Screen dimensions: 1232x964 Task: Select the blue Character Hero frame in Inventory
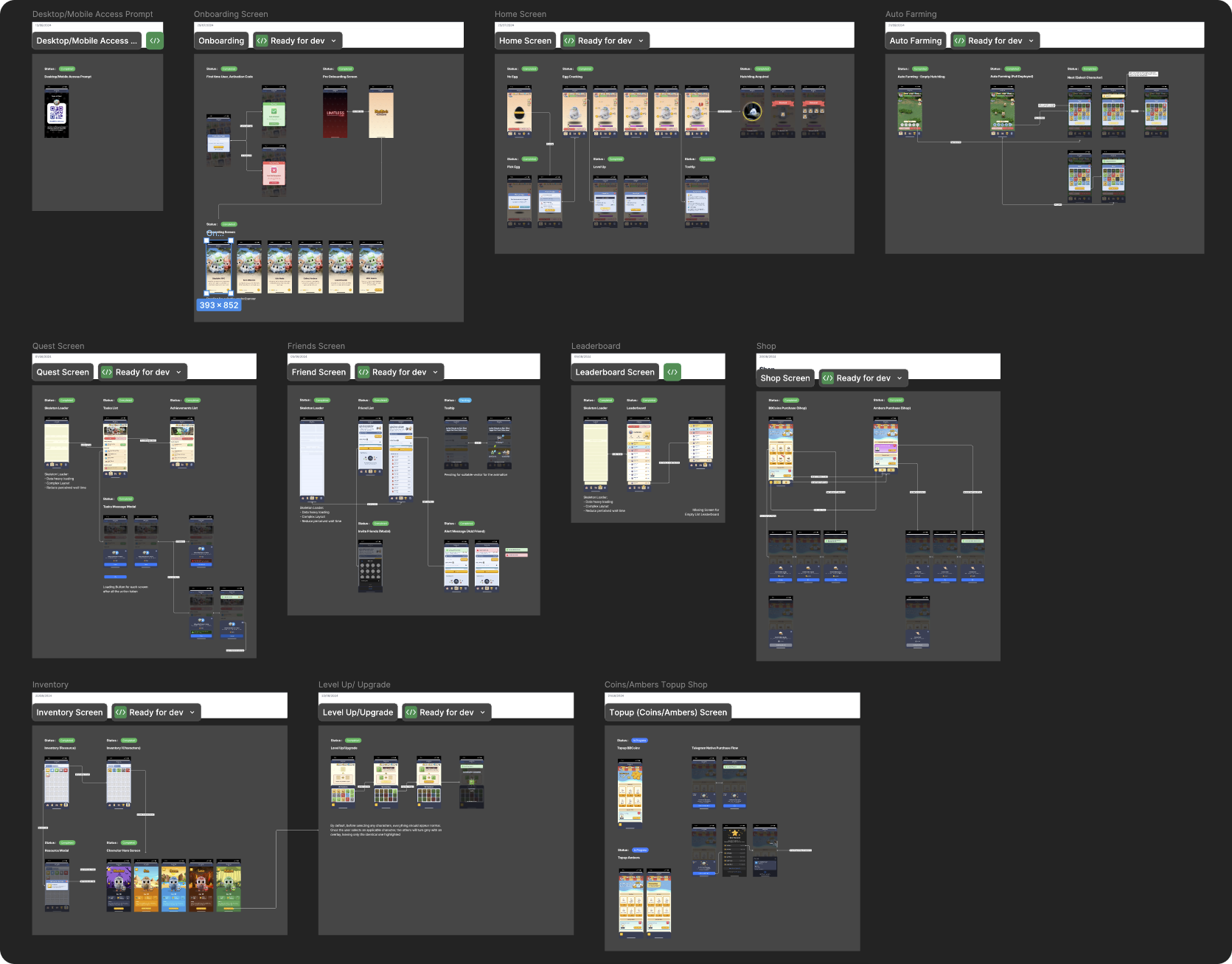(x=173, y=885)
